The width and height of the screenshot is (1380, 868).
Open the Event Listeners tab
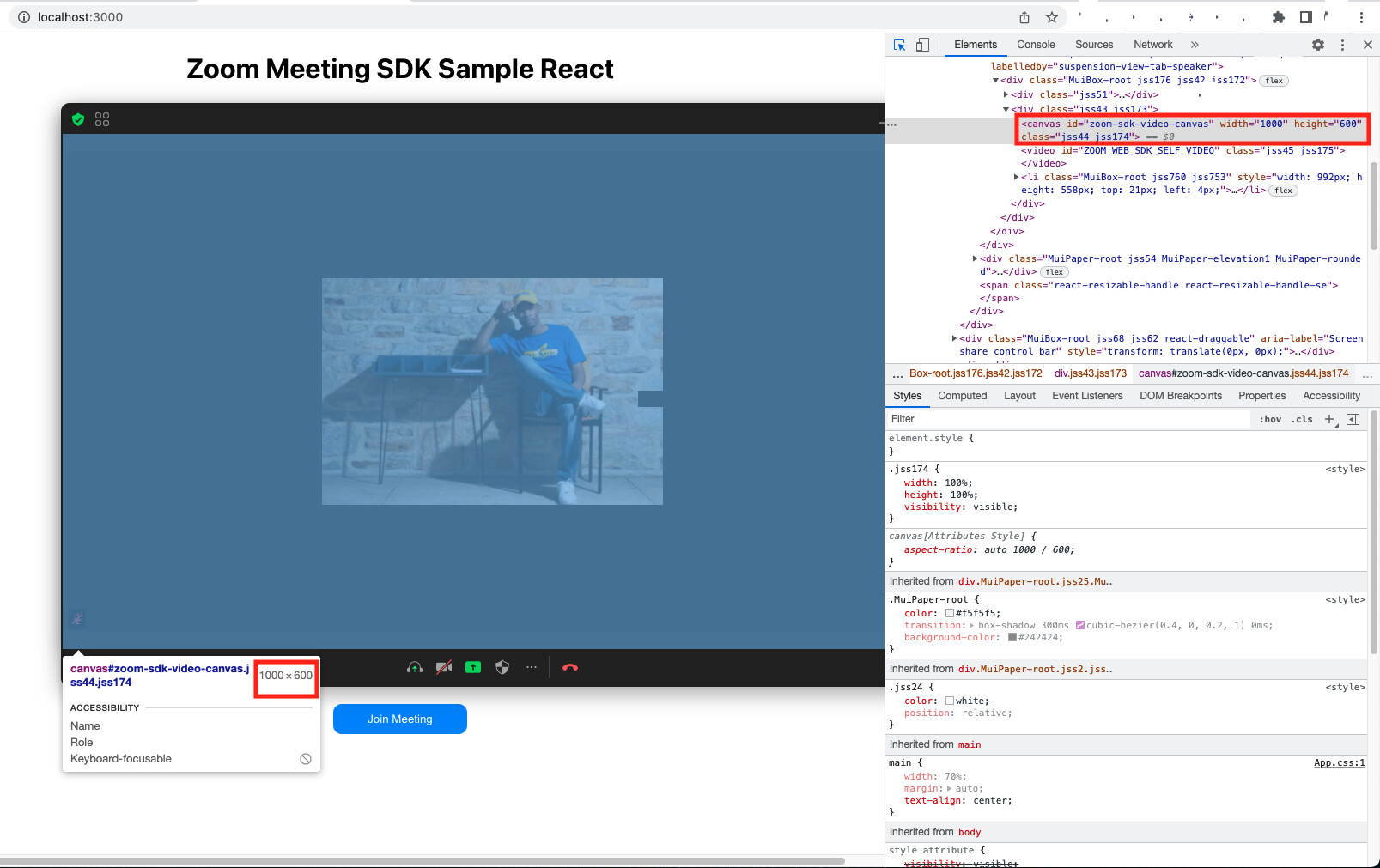pyautogui.click(x=1087, y=396)
